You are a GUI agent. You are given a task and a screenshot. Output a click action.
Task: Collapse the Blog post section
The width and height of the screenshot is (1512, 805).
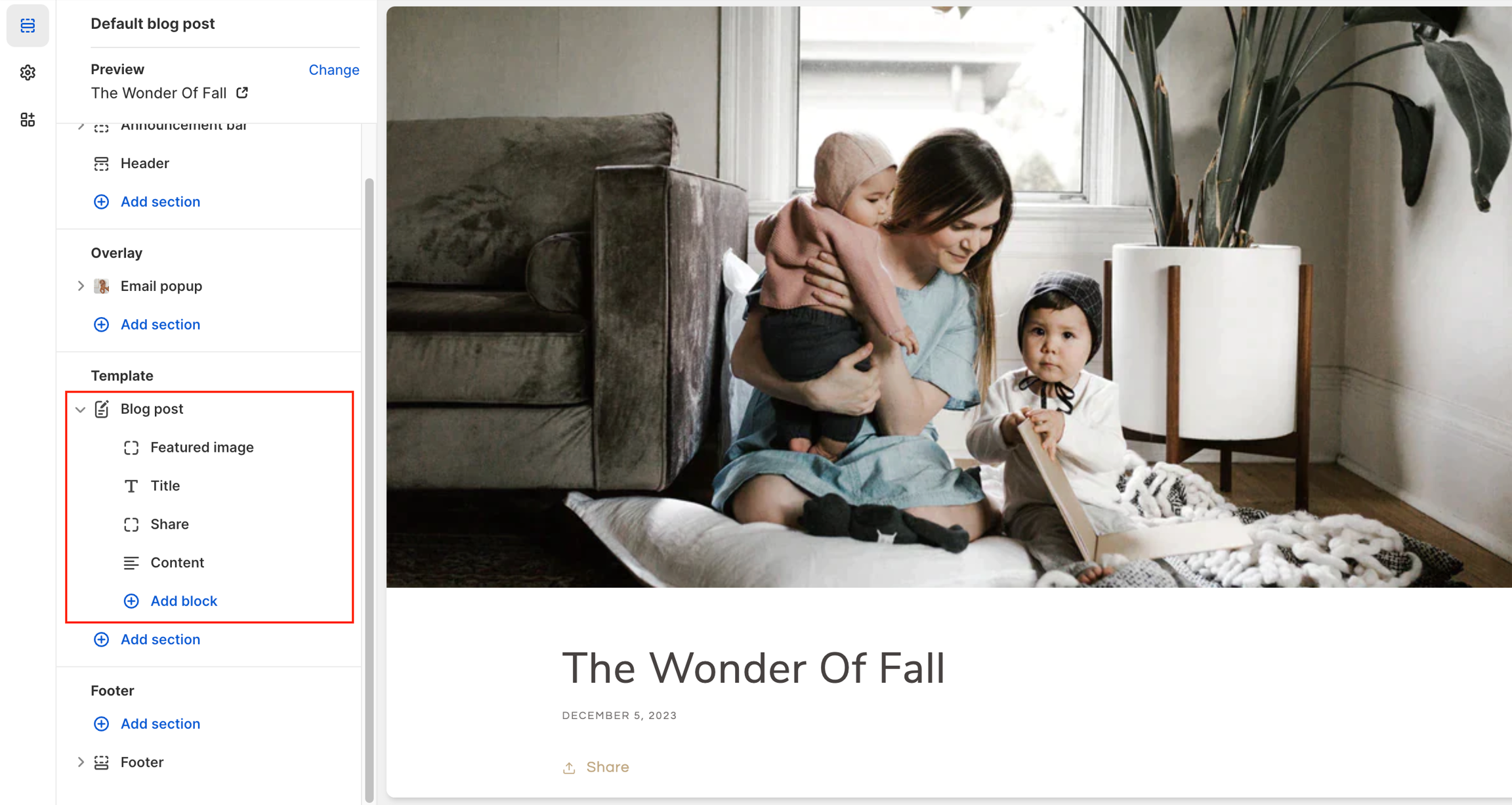(x=80, y=409)
